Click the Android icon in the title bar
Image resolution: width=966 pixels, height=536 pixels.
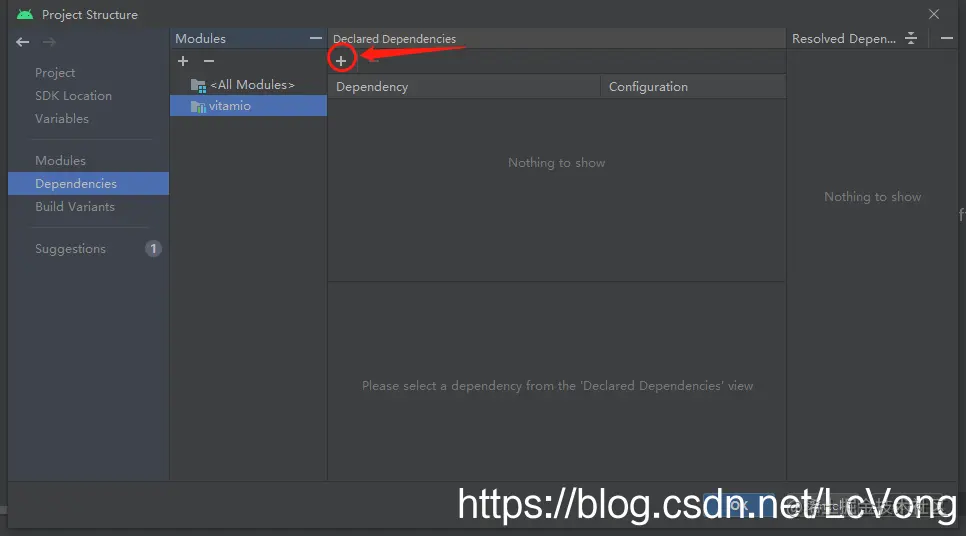[25, 14]
